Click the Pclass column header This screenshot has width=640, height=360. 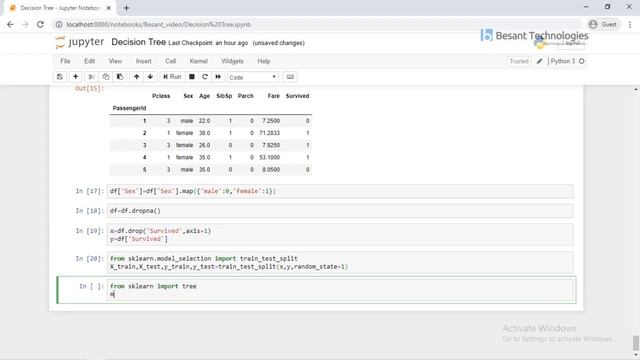[x=161, y=96]
